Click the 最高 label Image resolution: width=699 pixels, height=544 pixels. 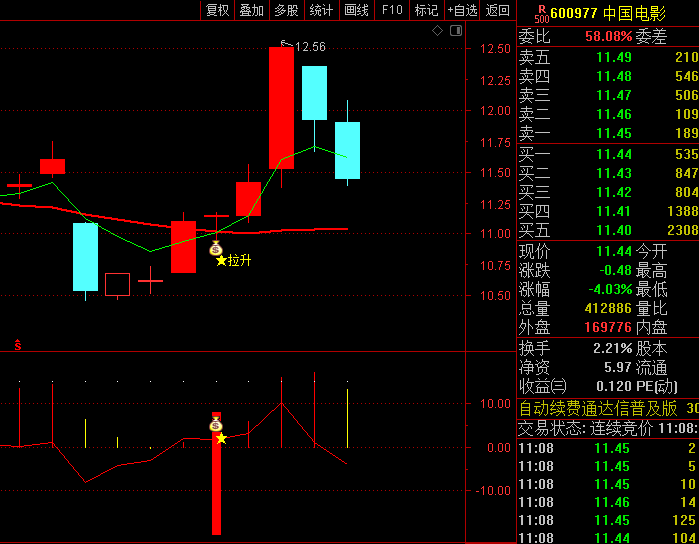pyautogui.click(x=651, y=271)
